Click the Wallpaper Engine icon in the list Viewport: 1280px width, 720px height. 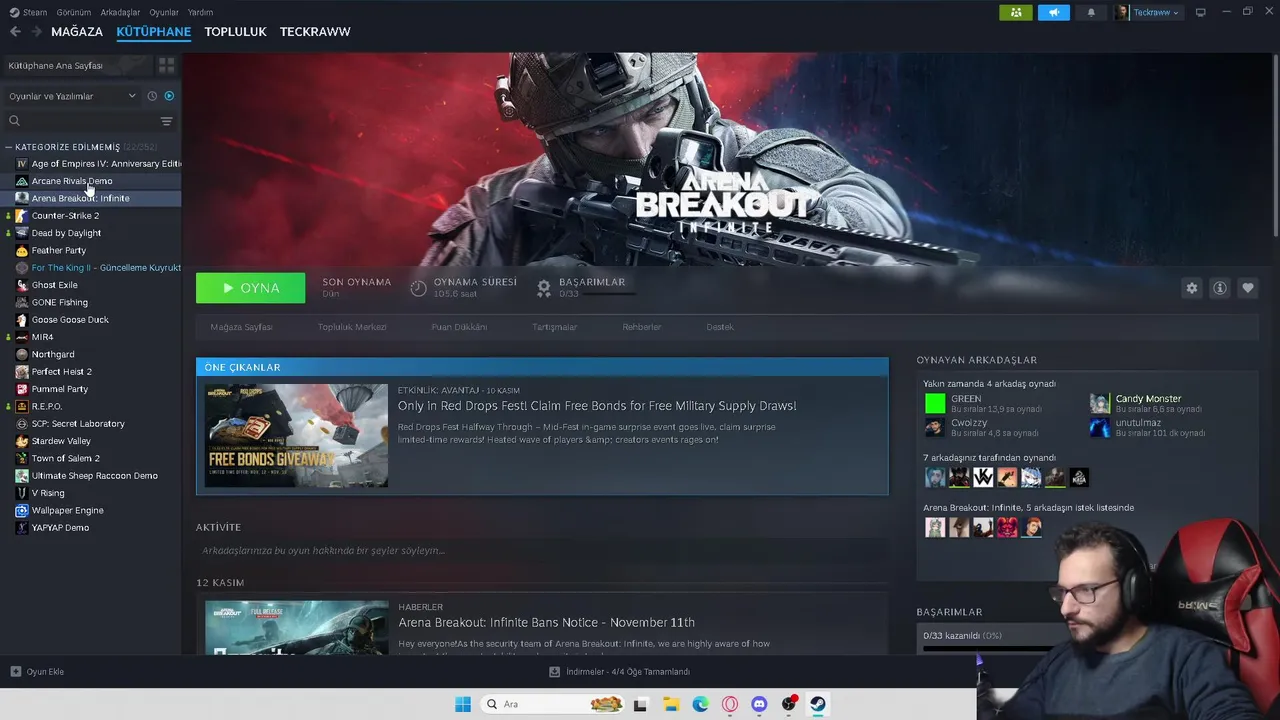[22, 510]
